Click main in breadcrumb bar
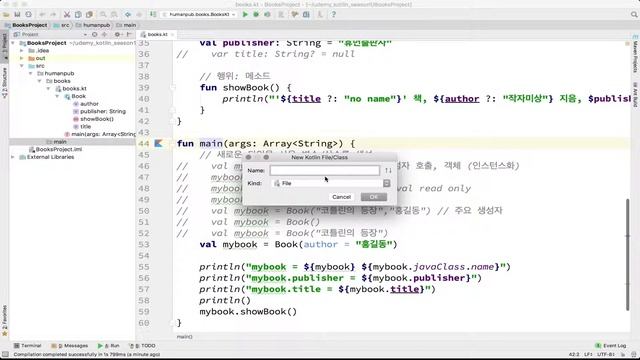Viewport: 640px width, 360px height. [x=126, y=25]
